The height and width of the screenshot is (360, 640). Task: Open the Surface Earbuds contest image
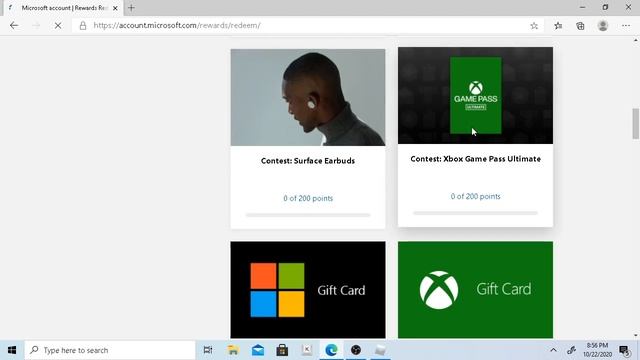[308, 97]
